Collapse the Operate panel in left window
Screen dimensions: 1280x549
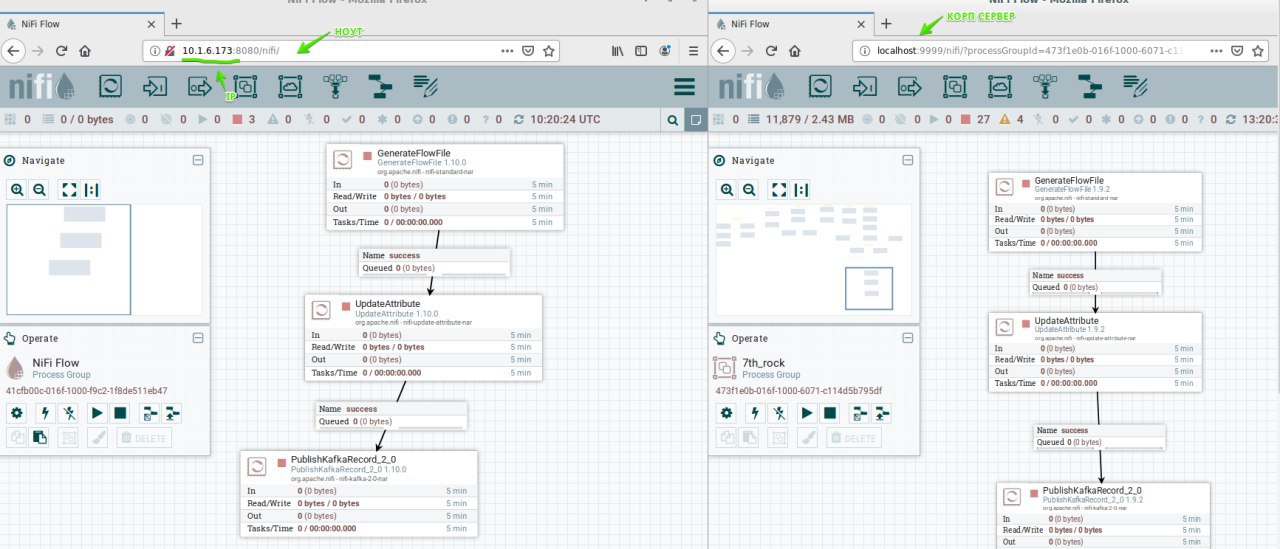point(197,338)
